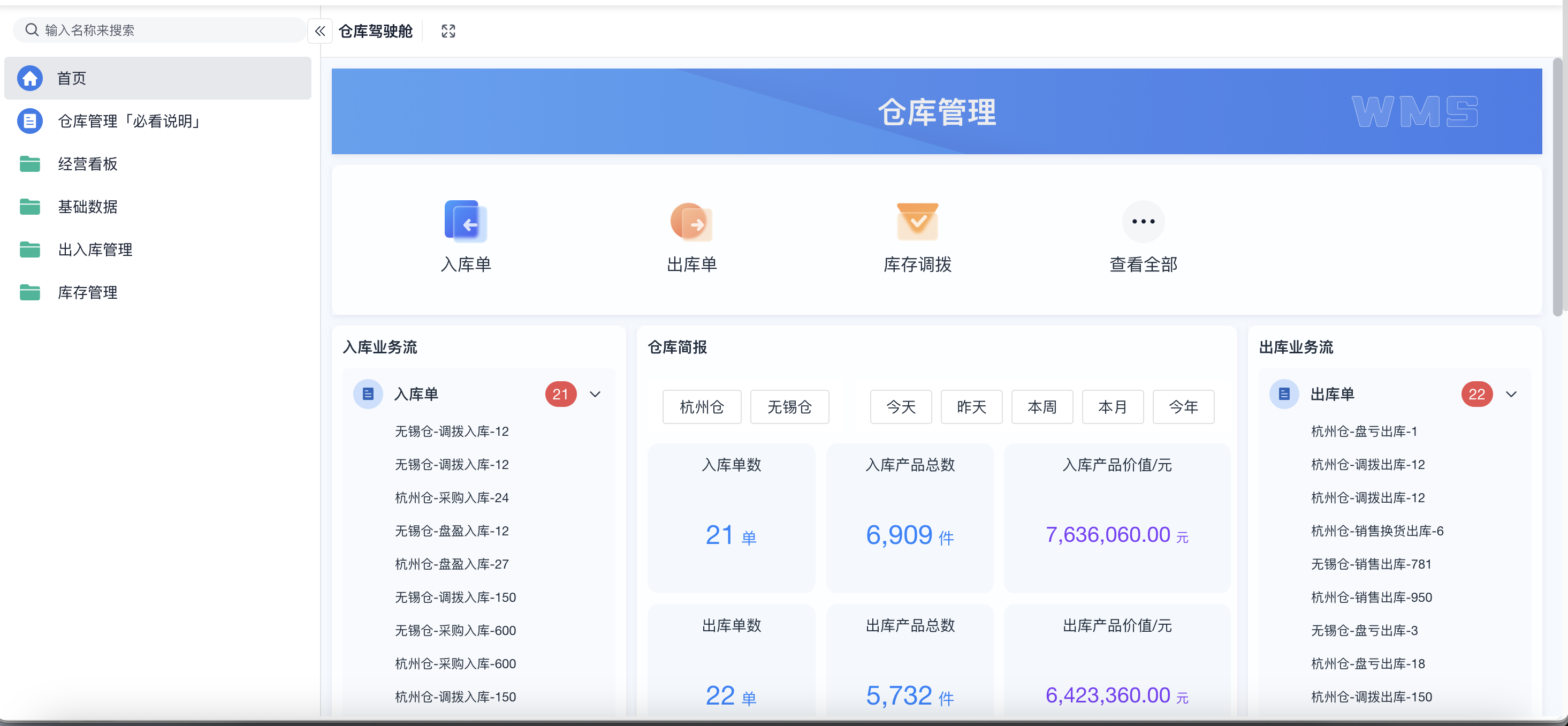Click the 出库单 shortcut label

691,264
